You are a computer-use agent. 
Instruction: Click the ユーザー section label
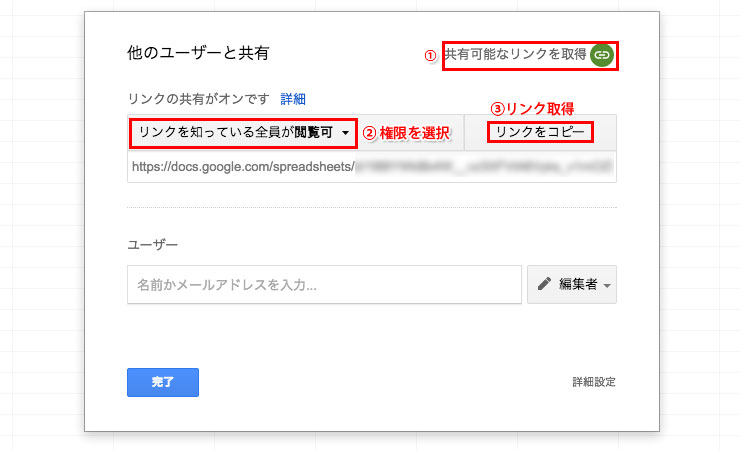tap(152, 245)
